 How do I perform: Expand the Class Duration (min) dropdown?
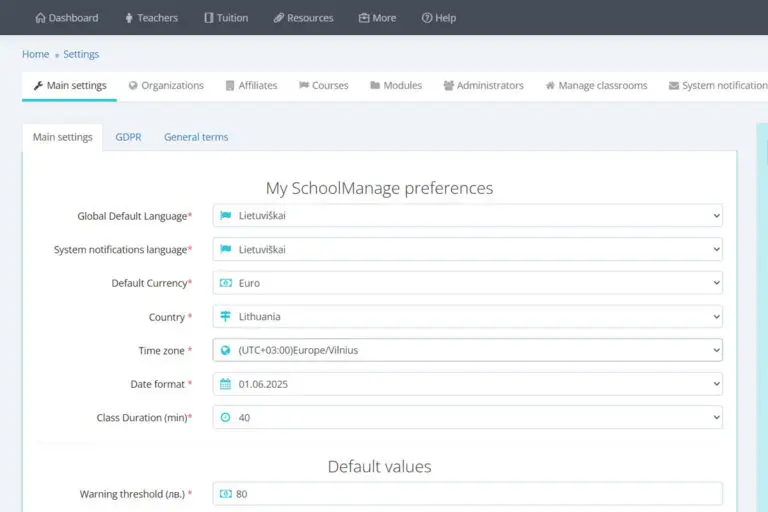pos(468,417)
